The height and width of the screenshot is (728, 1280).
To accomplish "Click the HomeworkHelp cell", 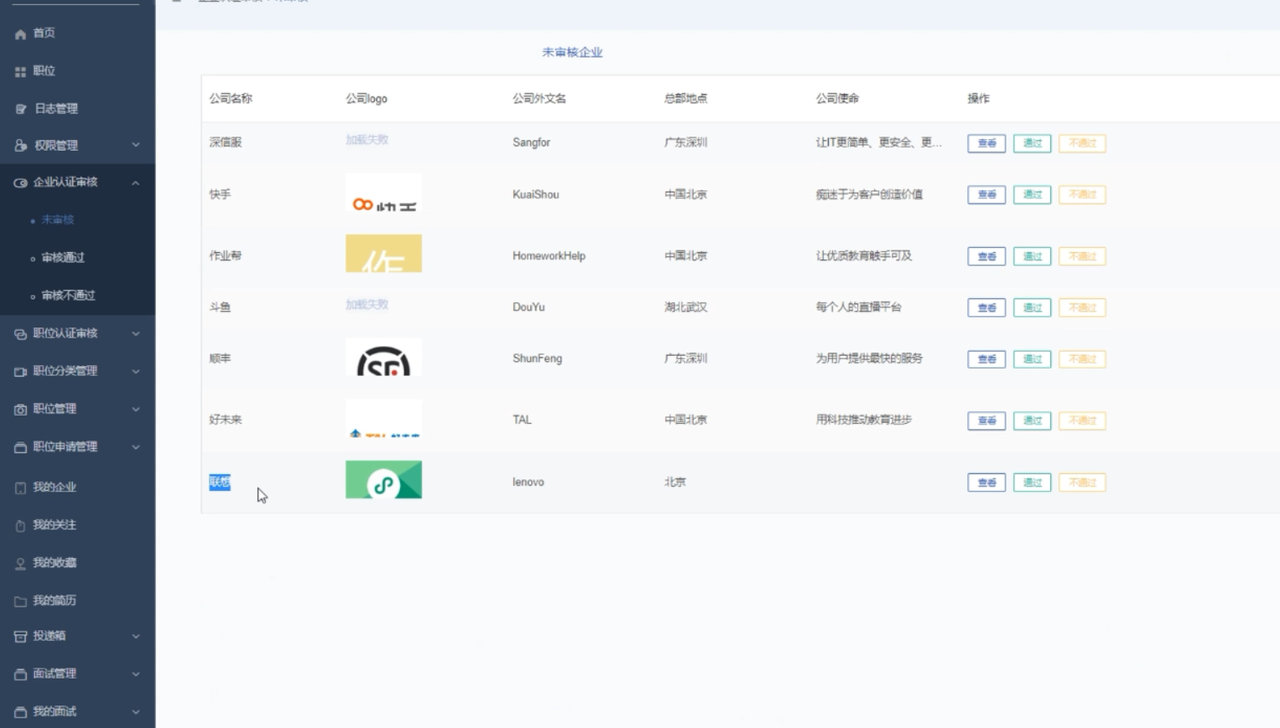I will pyautogui.click(x=549, y=256).
